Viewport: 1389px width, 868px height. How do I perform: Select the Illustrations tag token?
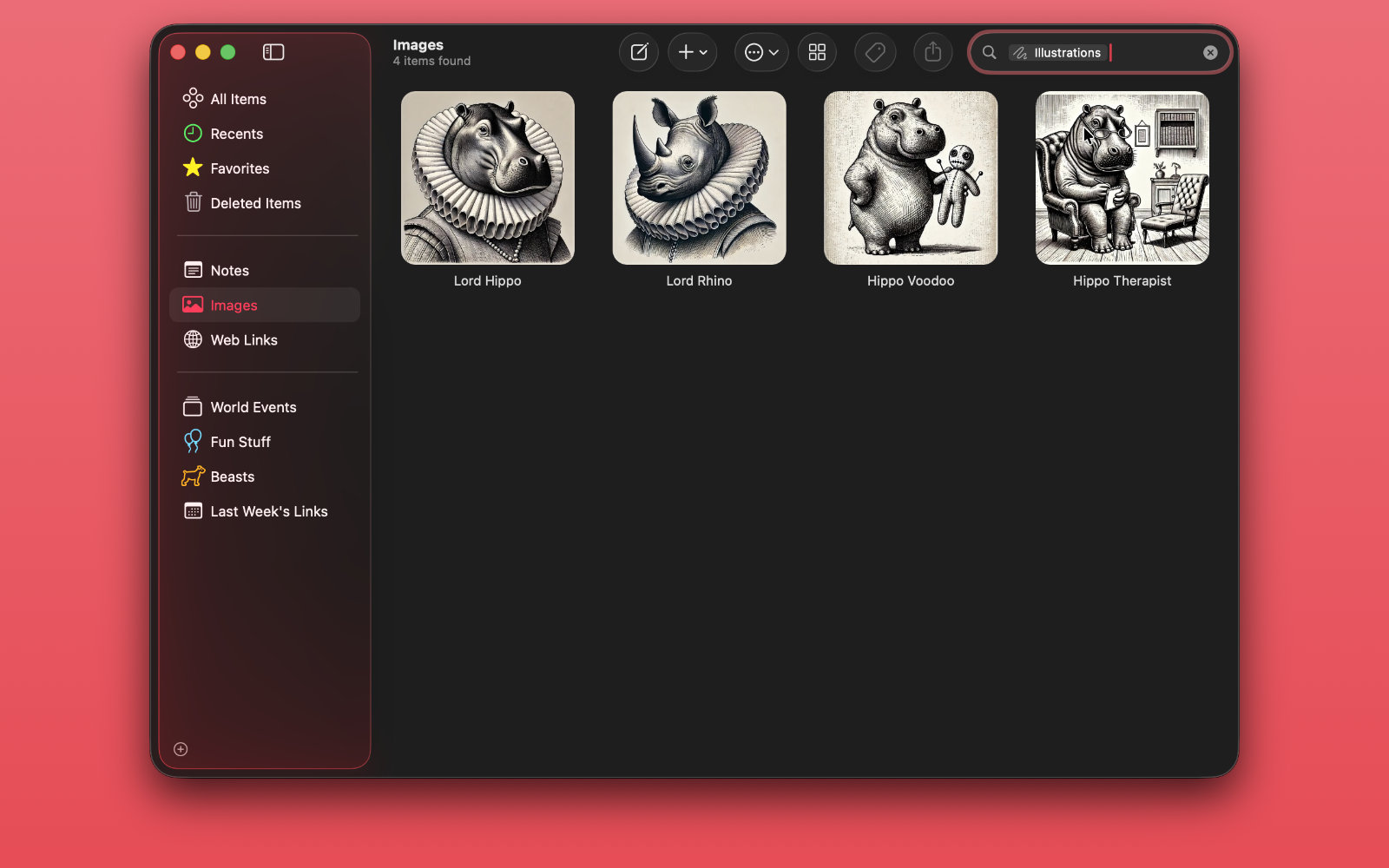(x=1057, y=53)
